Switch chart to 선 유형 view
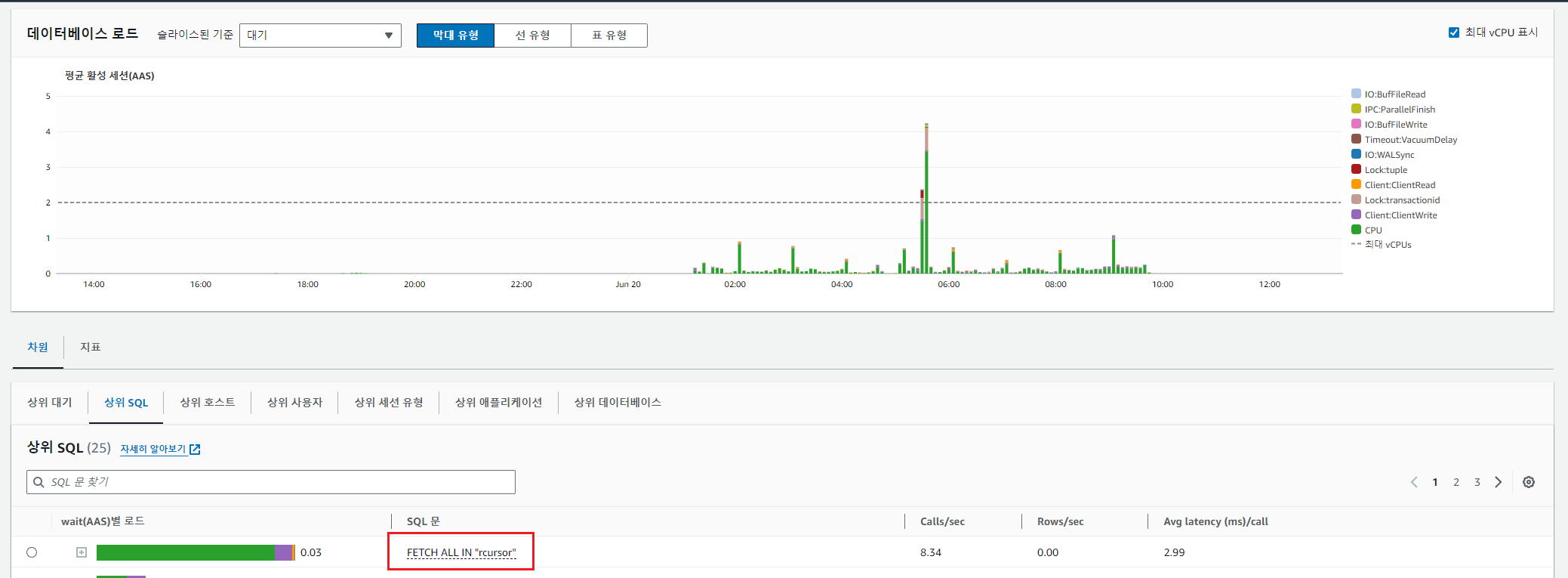1568x578 pixels. click(x=532, y=36)
